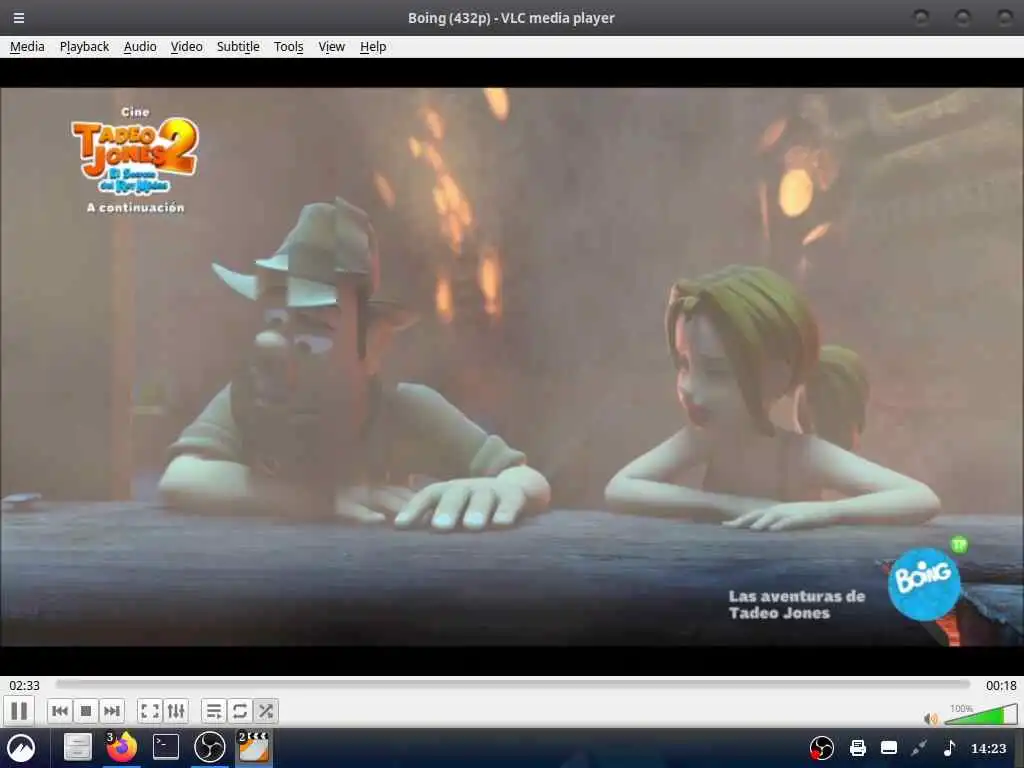The height and width of the screenshot is (768, 1024).
Task: Open the window menu hamburger icon
Action: (x=19, y=18)
